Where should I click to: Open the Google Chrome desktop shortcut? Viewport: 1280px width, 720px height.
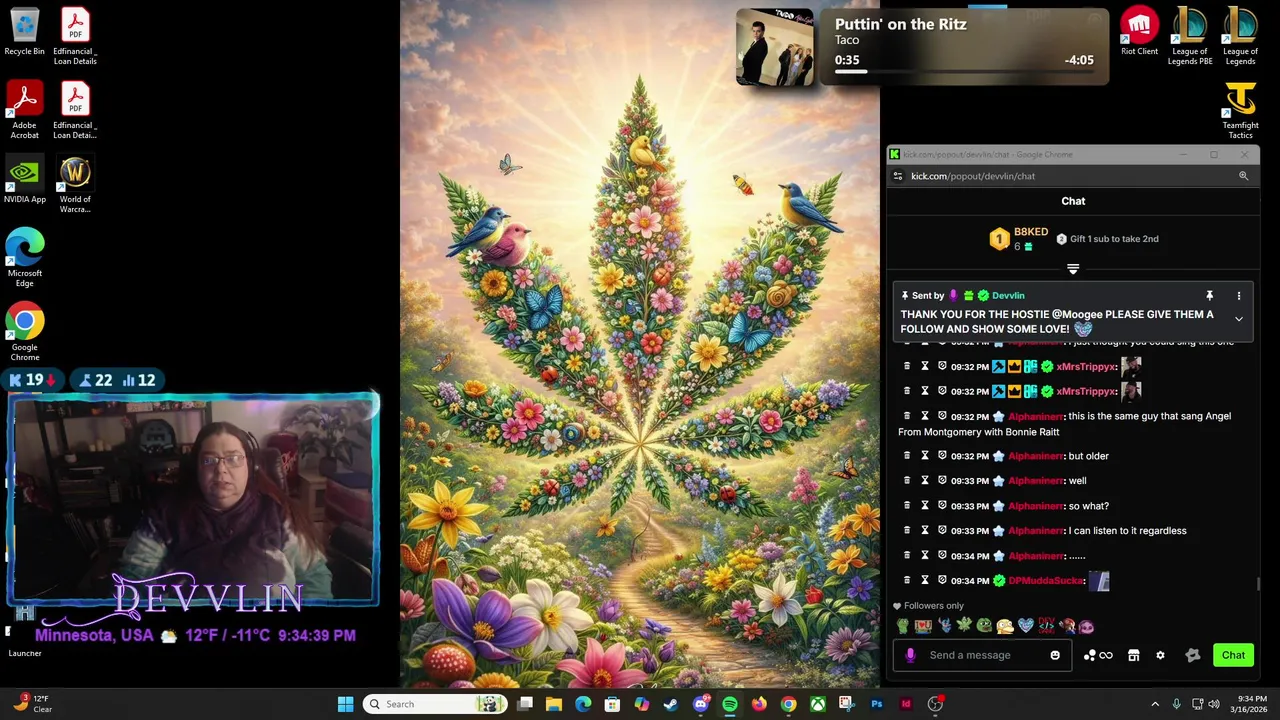click(x=24, y=333)
